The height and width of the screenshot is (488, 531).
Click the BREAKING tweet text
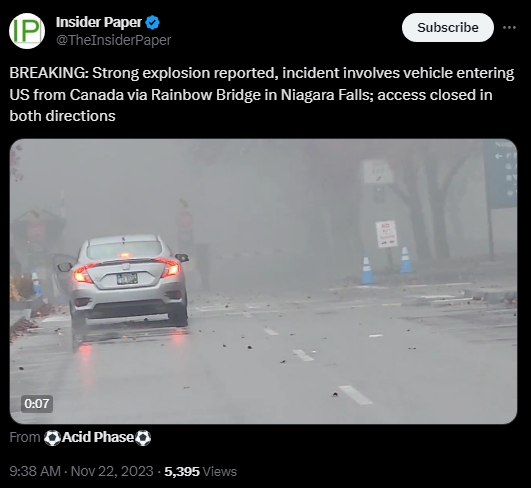262,94
